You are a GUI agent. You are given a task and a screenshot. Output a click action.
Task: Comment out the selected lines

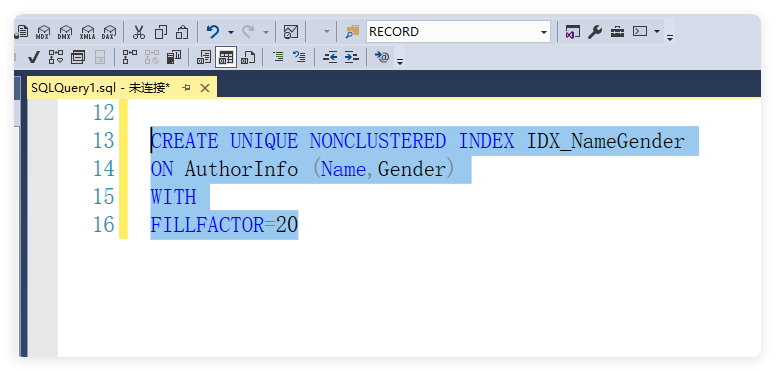[278, 57]
